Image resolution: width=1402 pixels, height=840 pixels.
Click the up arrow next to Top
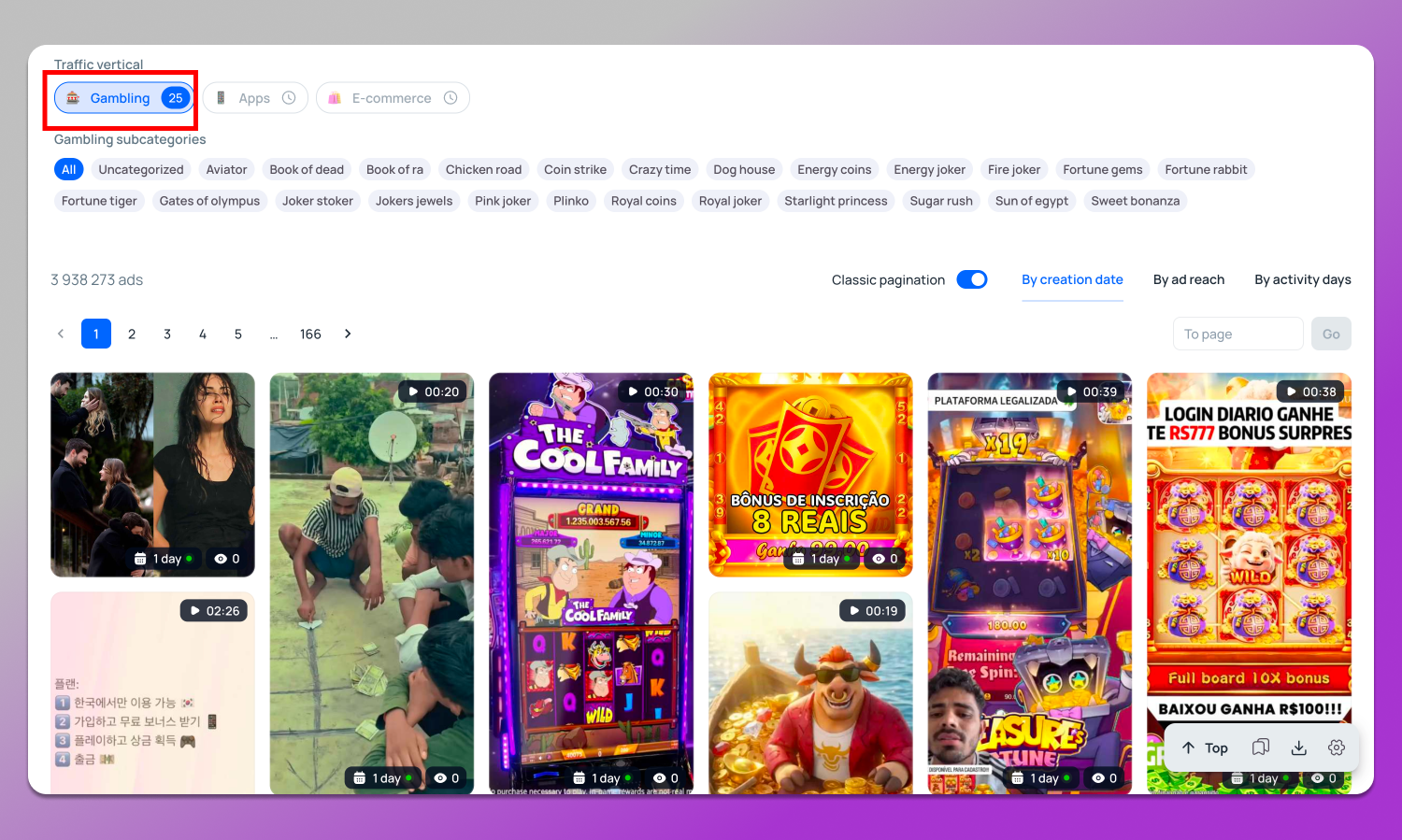click(1188, 747)
